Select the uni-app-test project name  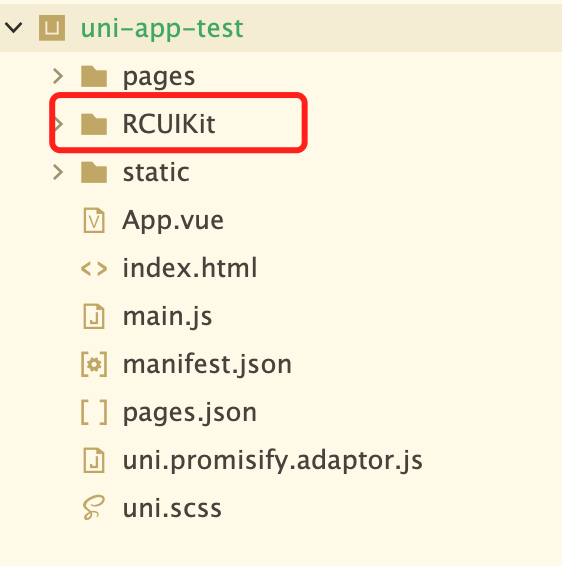162,28
